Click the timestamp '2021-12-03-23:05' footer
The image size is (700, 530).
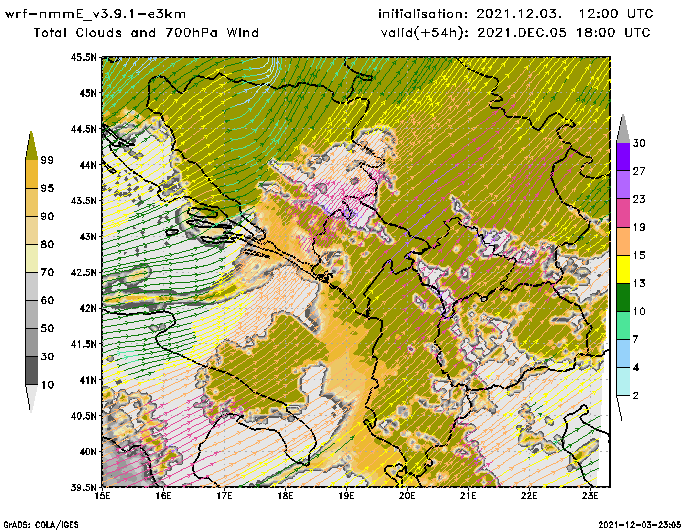(640, 525)
